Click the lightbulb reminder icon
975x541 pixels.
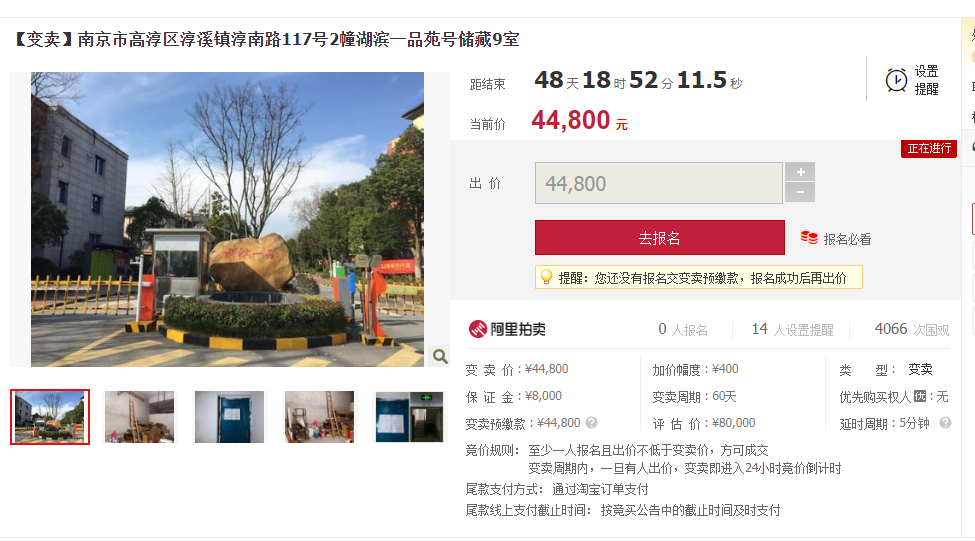[546, 277]
